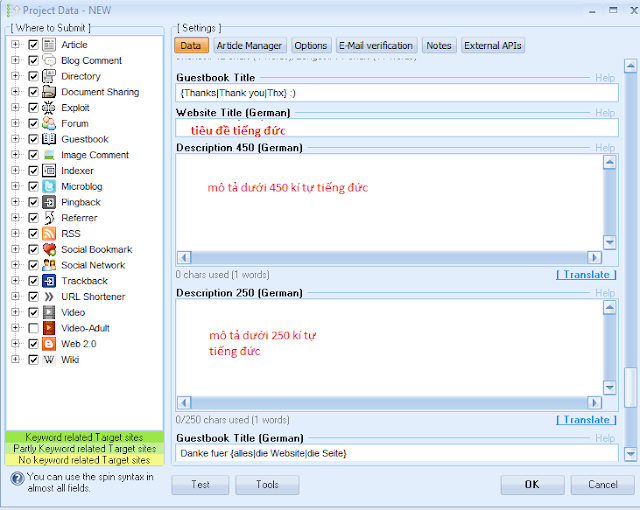Expand the Pingback tree node
The image size is (640, 510).
[16, 202]
